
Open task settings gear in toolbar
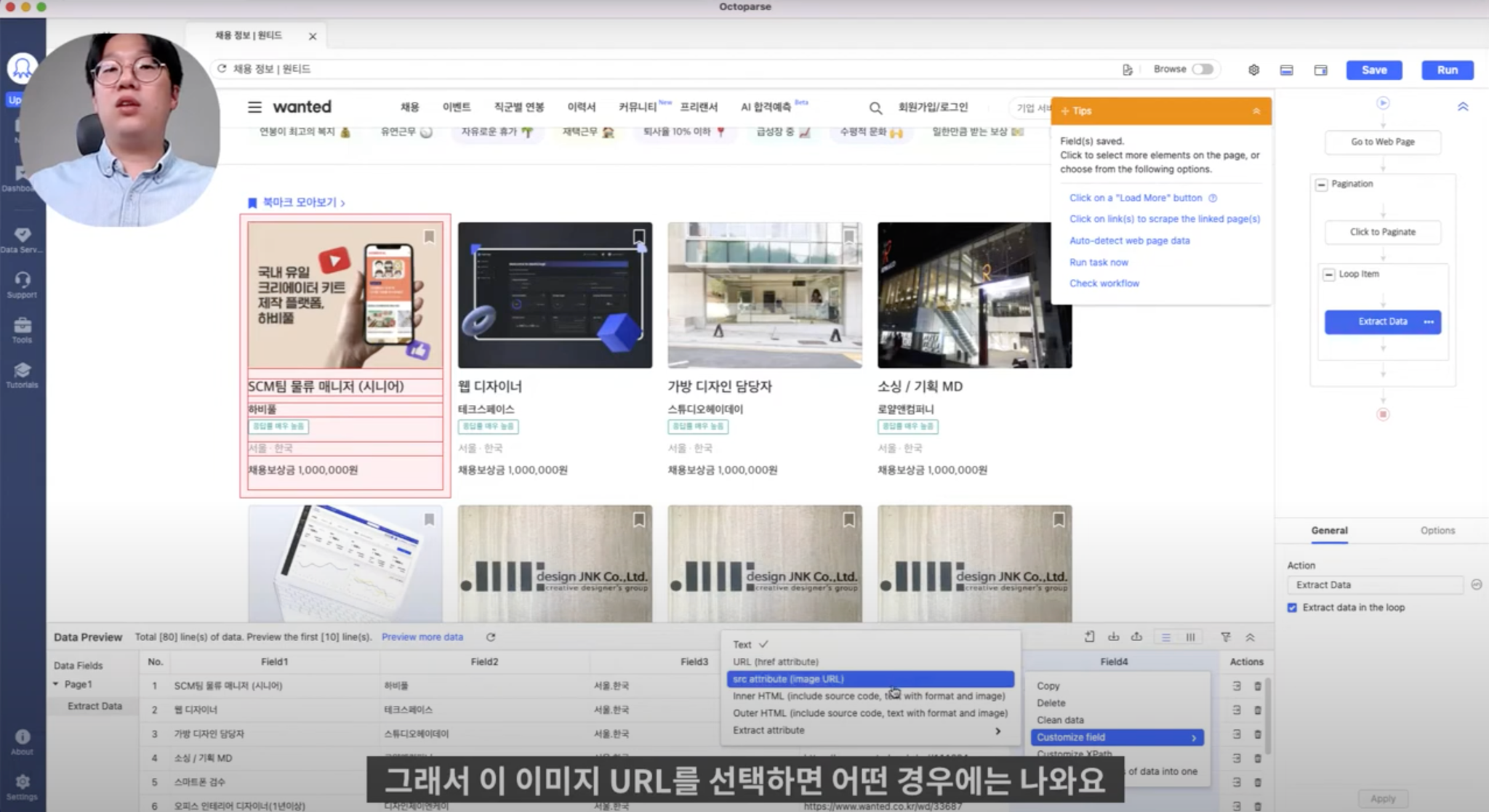[1253, 70]
